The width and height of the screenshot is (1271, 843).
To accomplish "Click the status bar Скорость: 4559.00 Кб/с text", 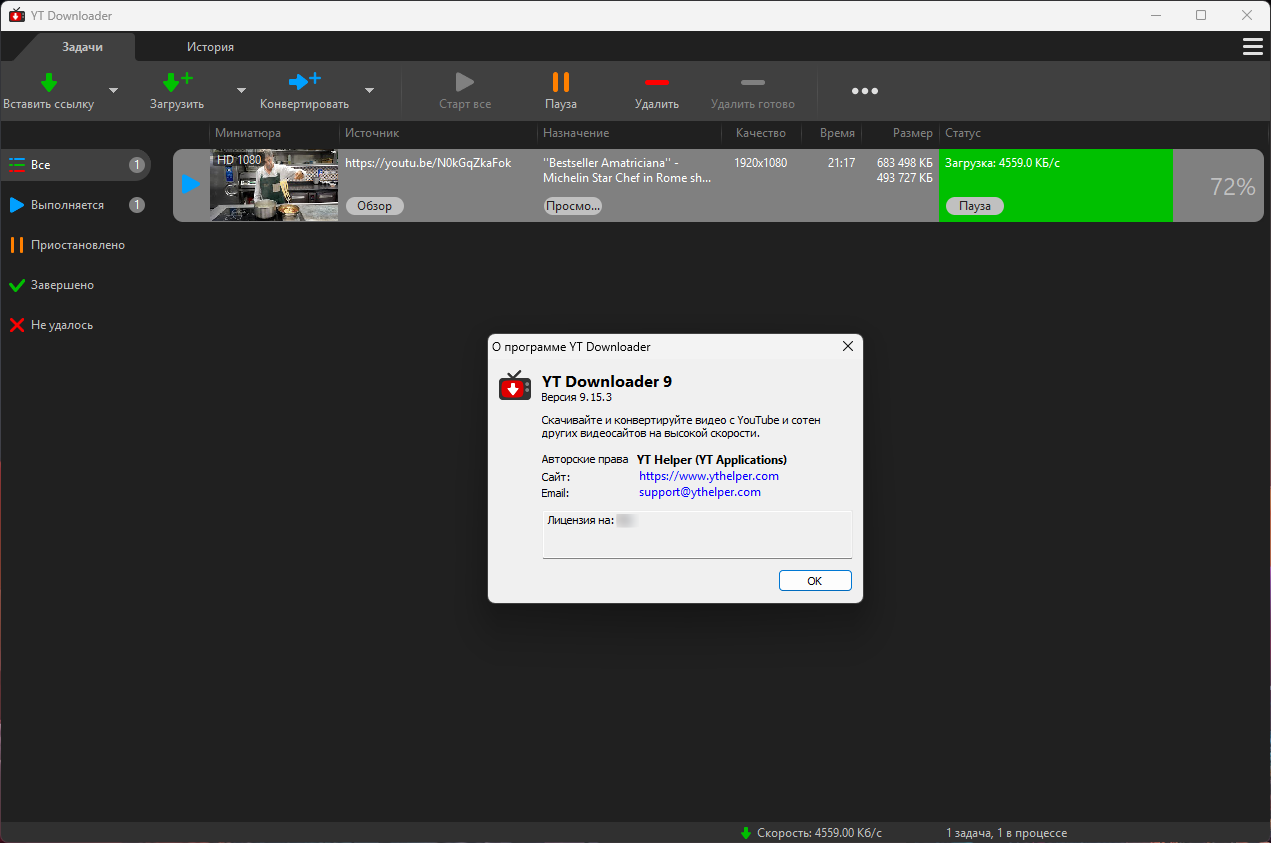I will pyautogui.click(x=819, y=833).
